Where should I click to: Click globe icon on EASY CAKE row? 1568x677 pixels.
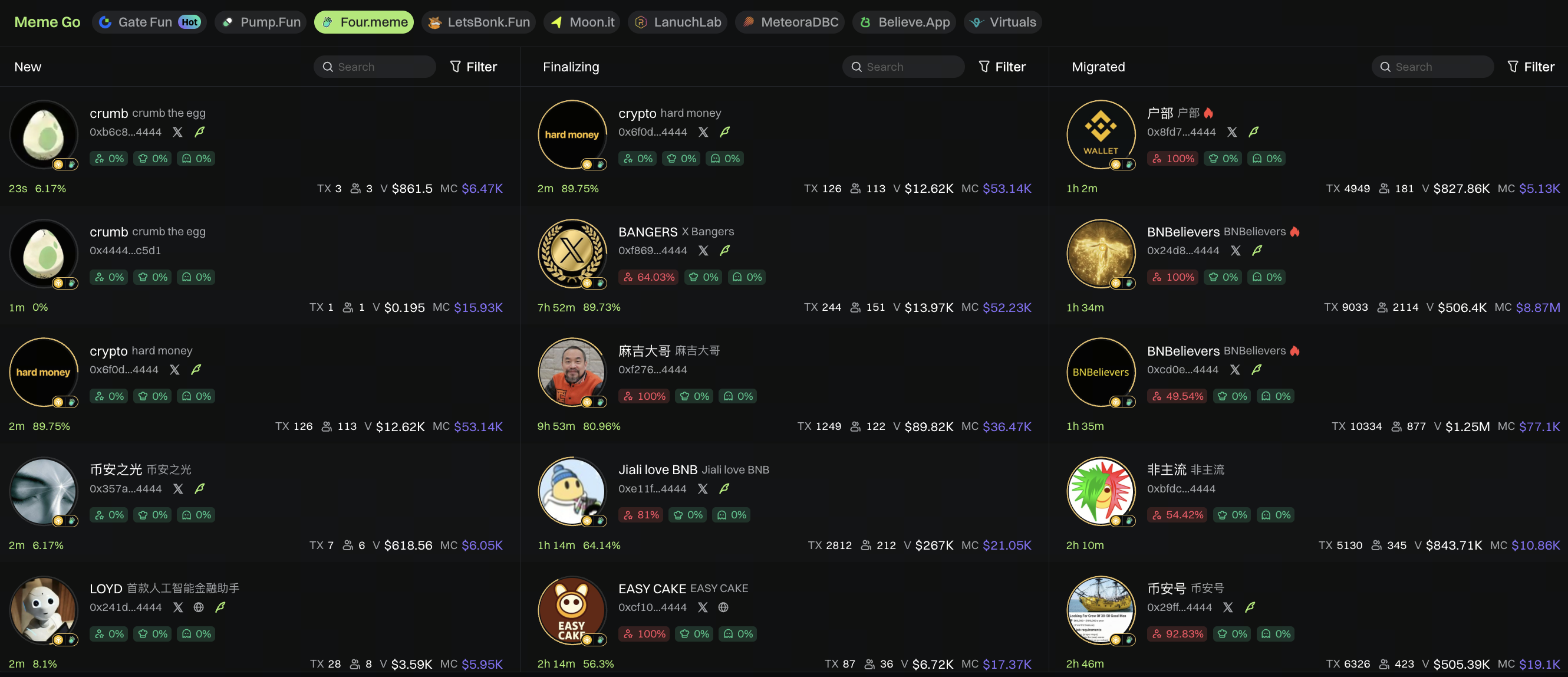pyautogui.click(x=723, y=607)
